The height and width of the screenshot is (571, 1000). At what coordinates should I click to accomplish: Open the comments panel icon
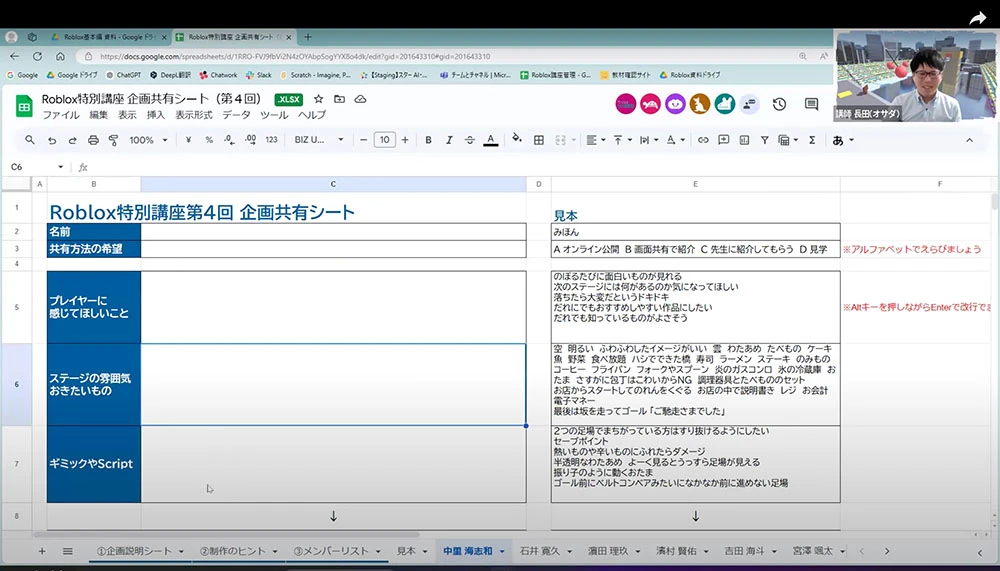[x=811, y=104]
